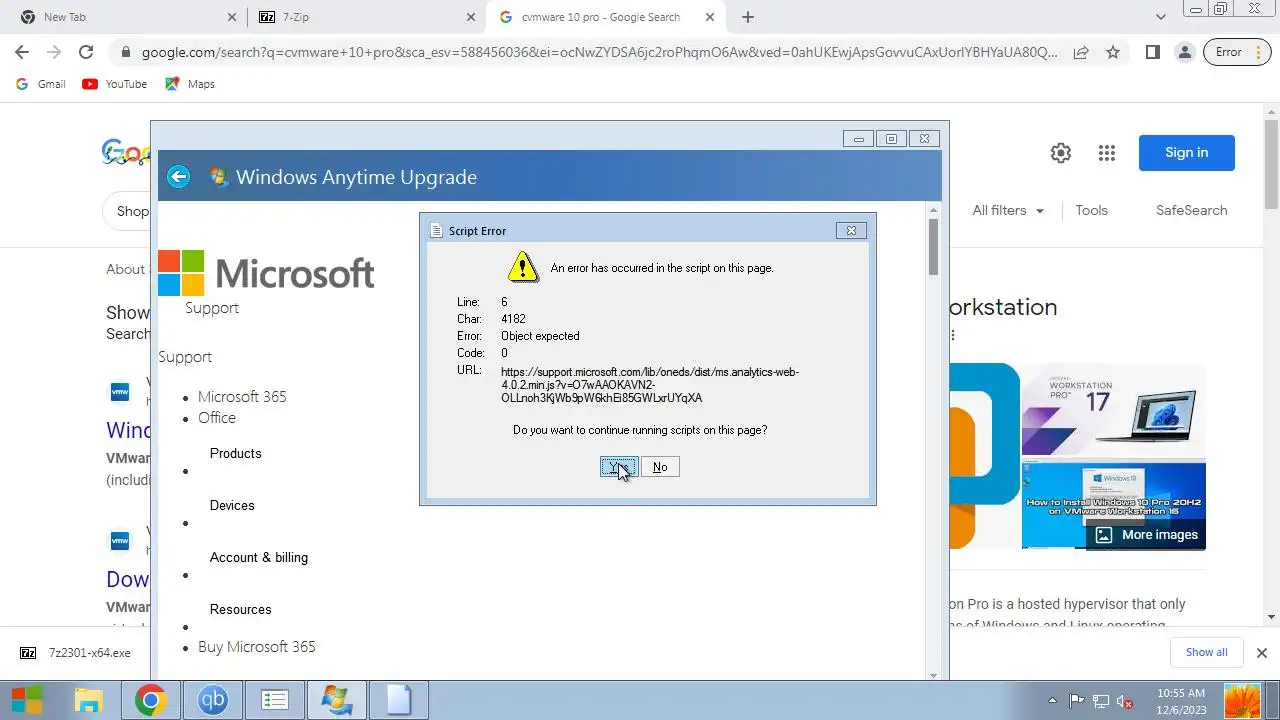Open the Microsoft 365 link
The image size is (1280, 720).
click(242, 397)
